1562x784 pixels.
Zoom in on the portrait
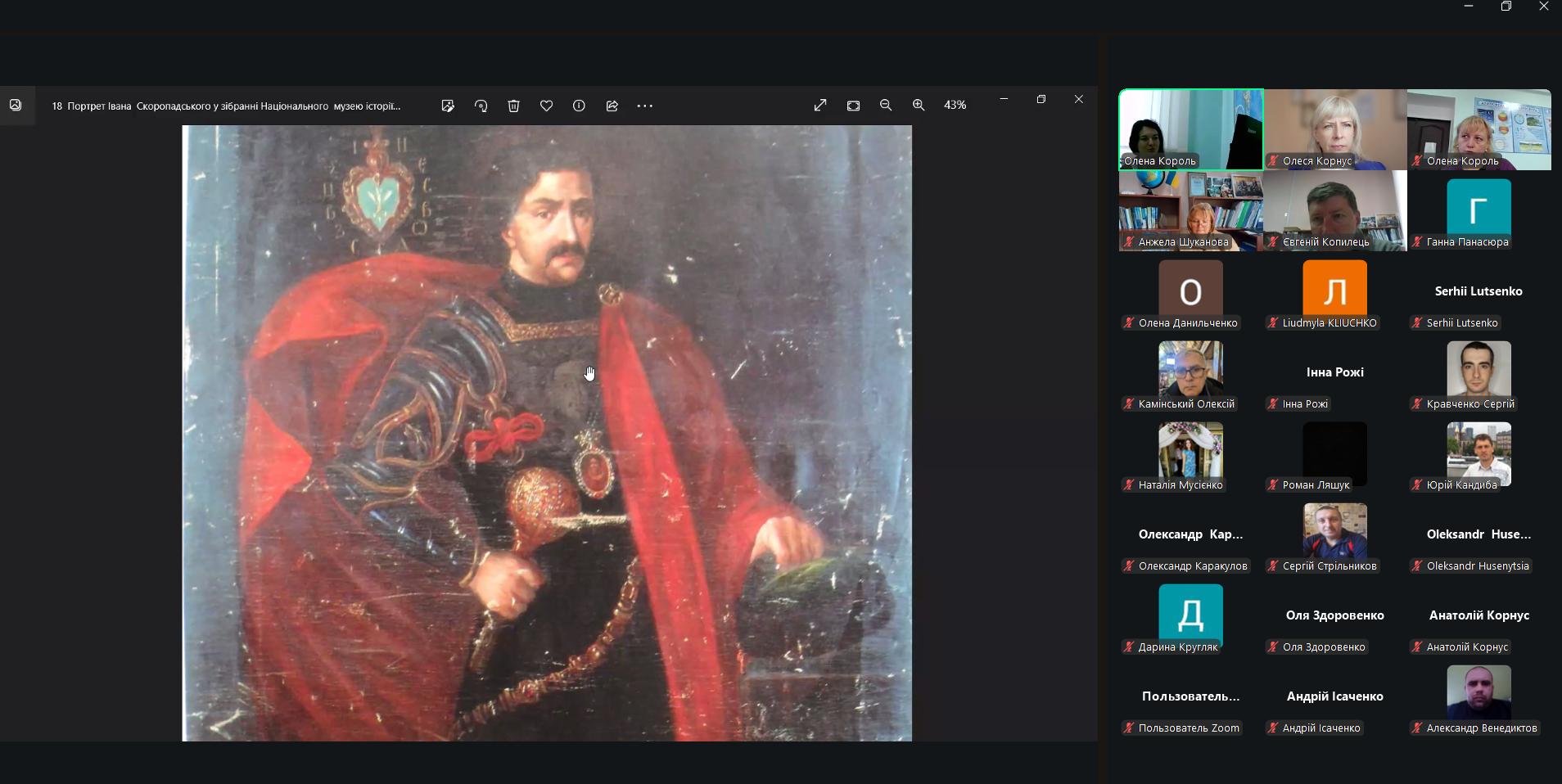pyautogui.click(x=919, y=106)
